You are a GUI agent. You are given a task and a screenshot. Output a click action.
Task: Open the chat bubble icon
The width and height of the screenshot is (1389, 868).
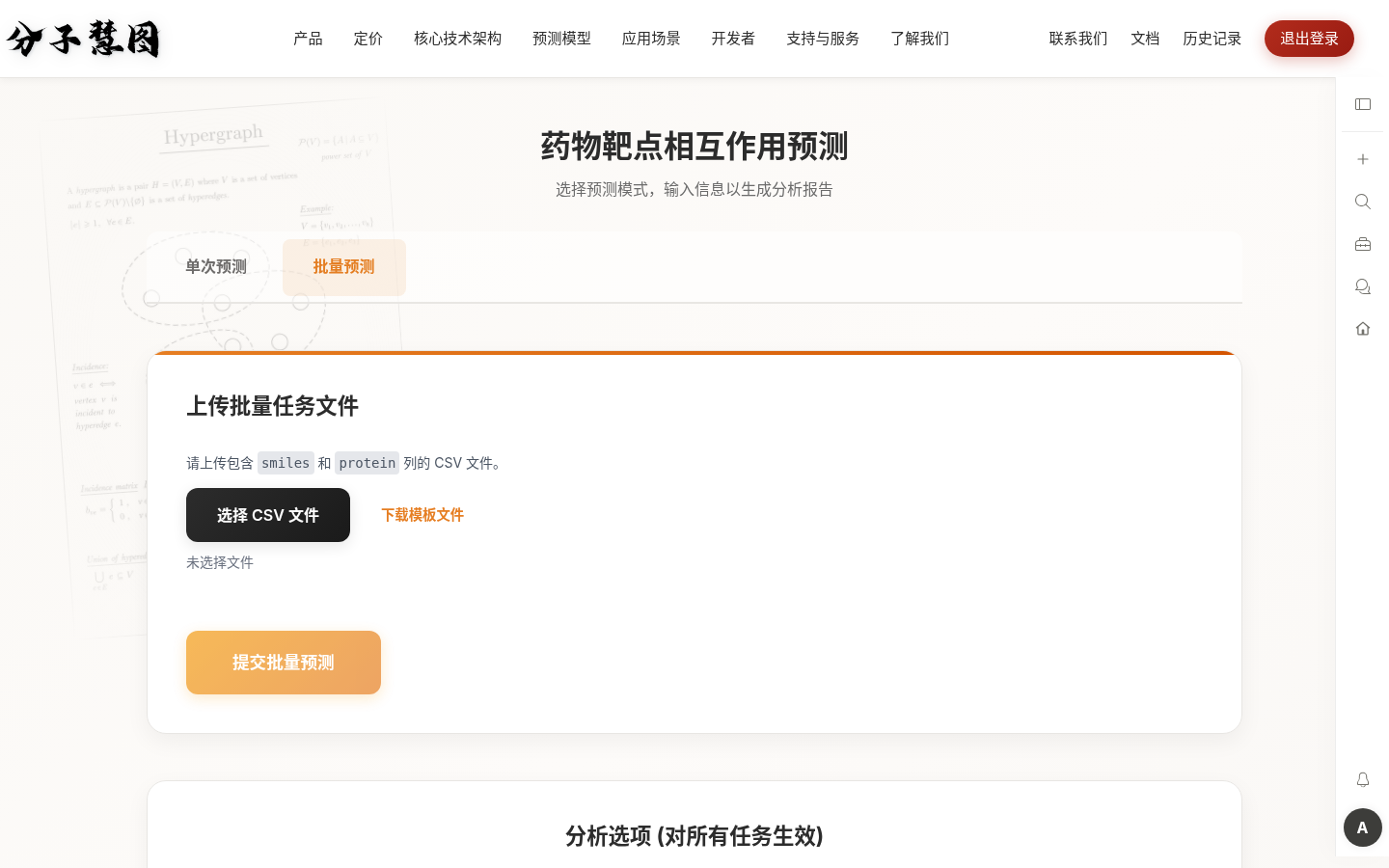click(x=1363, y=286)
